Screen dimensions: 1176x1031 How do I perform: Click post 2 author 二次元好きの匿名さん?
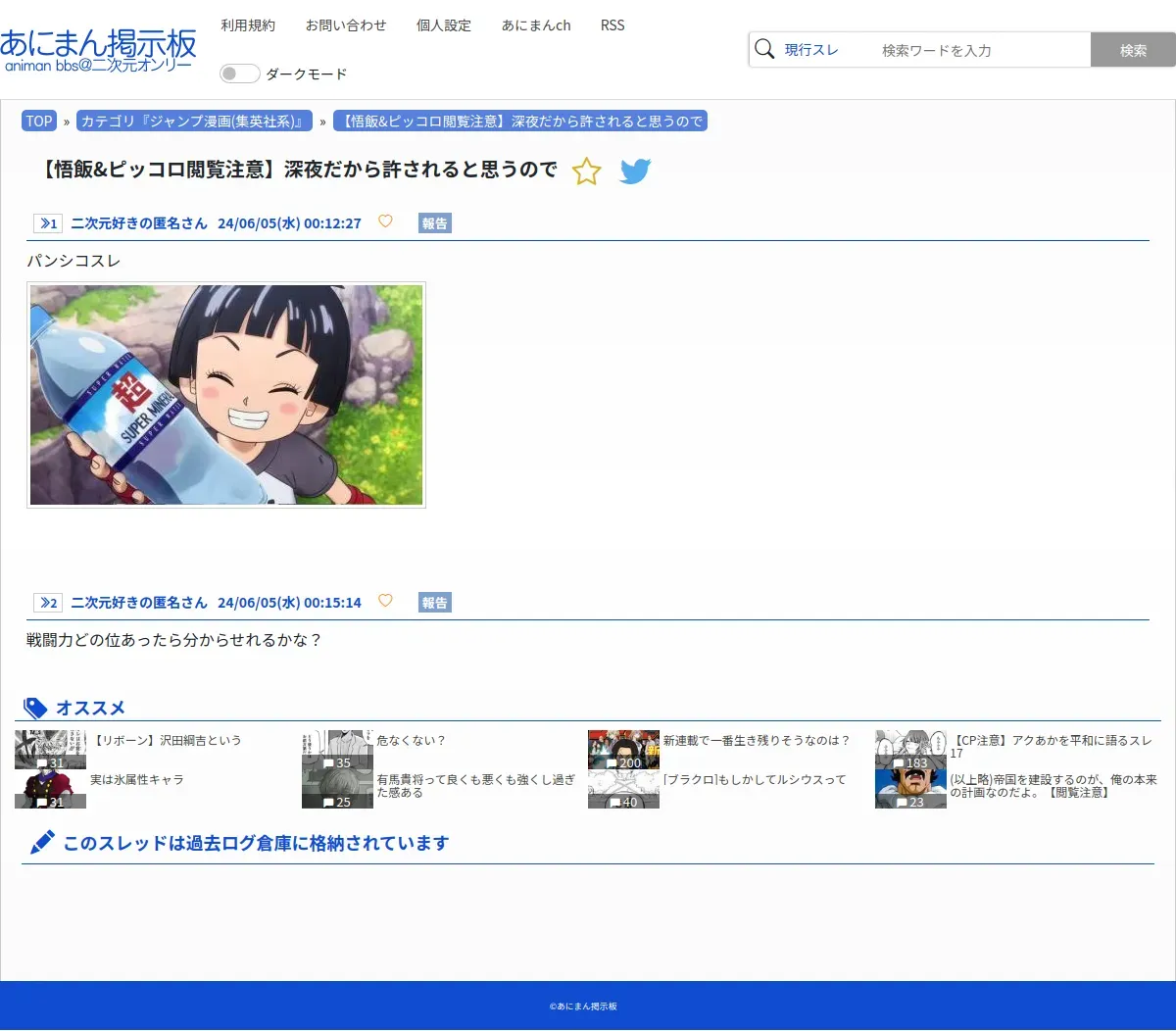[x=139, y=603]
